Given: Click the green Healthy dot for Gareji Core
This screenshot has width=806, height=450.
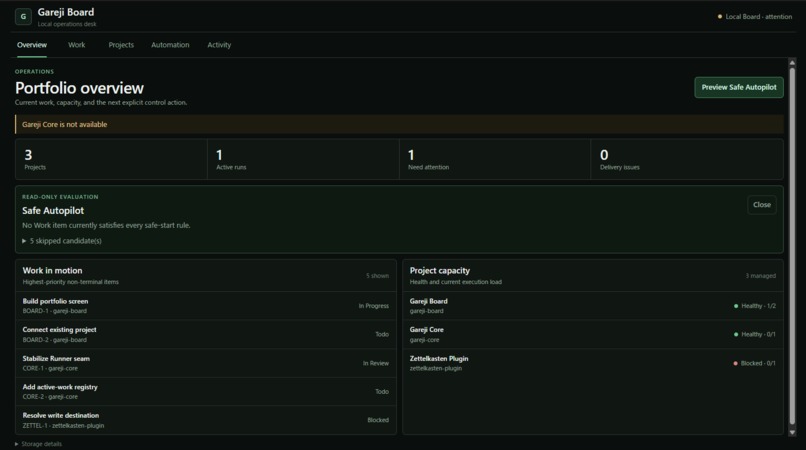Looking at the screenshot, I should (x=736, y=334).
